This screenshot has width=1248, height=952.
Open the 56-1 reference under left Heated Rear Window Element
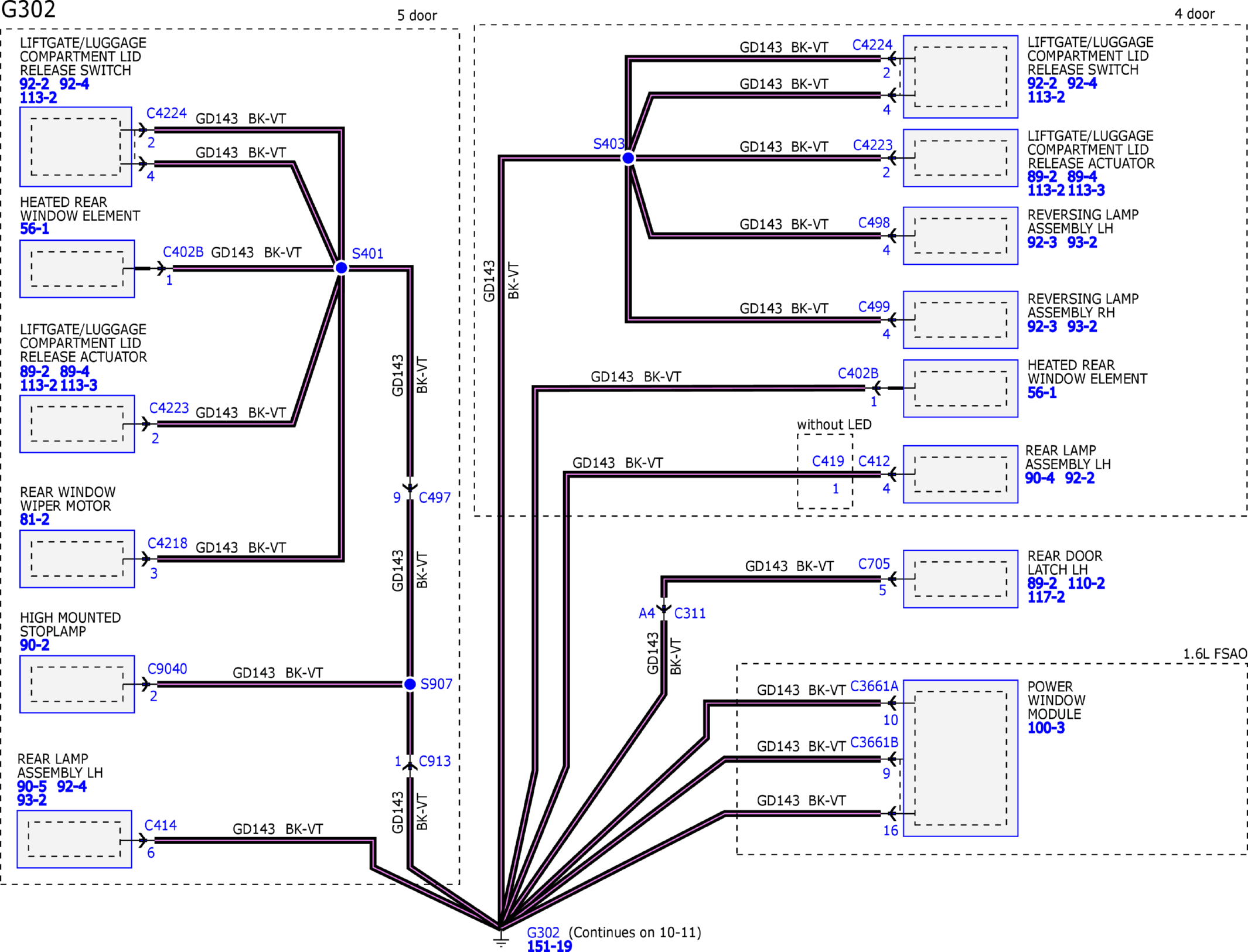[35, 229]
